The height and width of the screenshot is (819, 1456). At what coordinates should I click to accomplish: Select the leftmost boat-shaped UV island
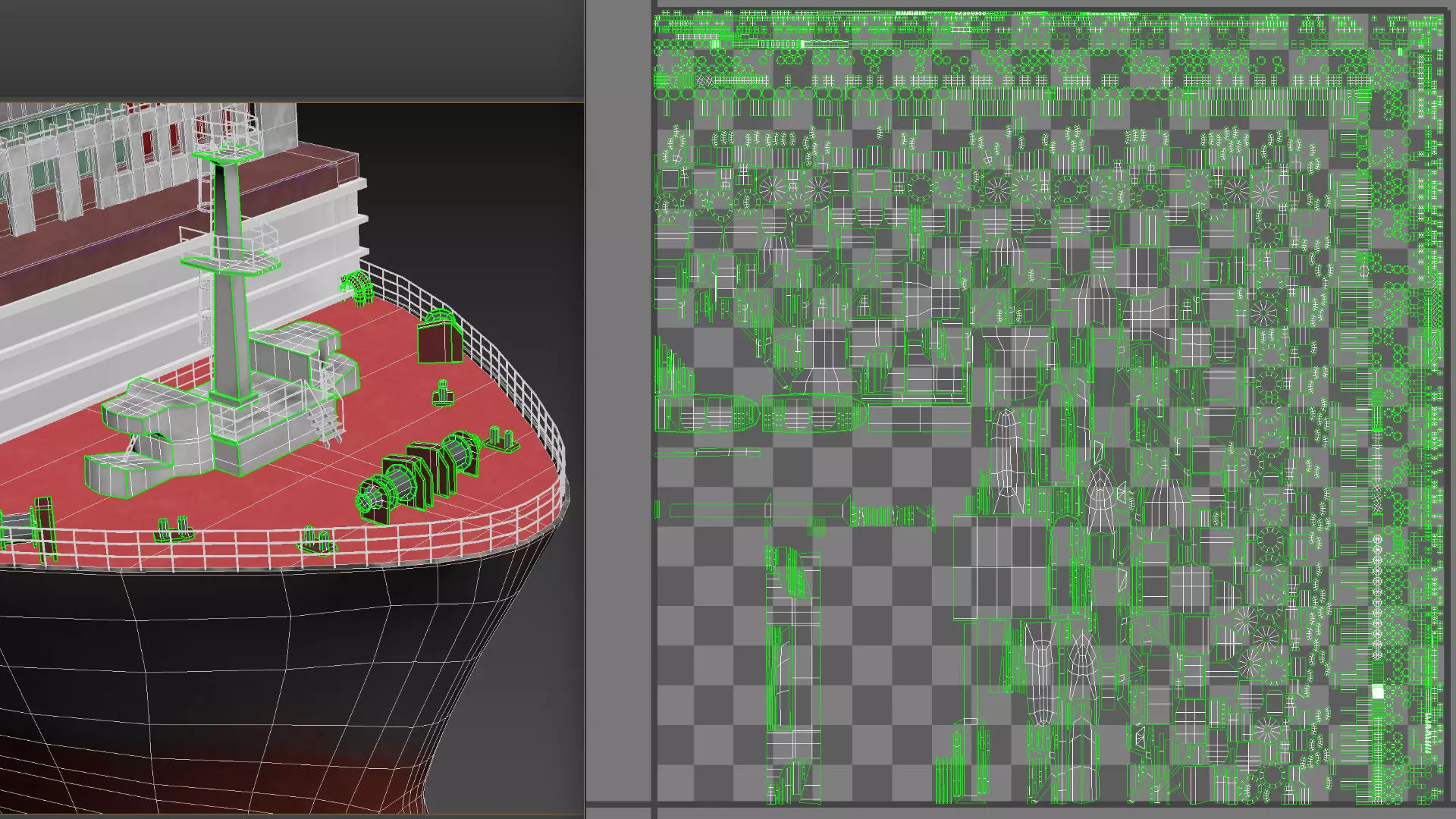point(707,414)
